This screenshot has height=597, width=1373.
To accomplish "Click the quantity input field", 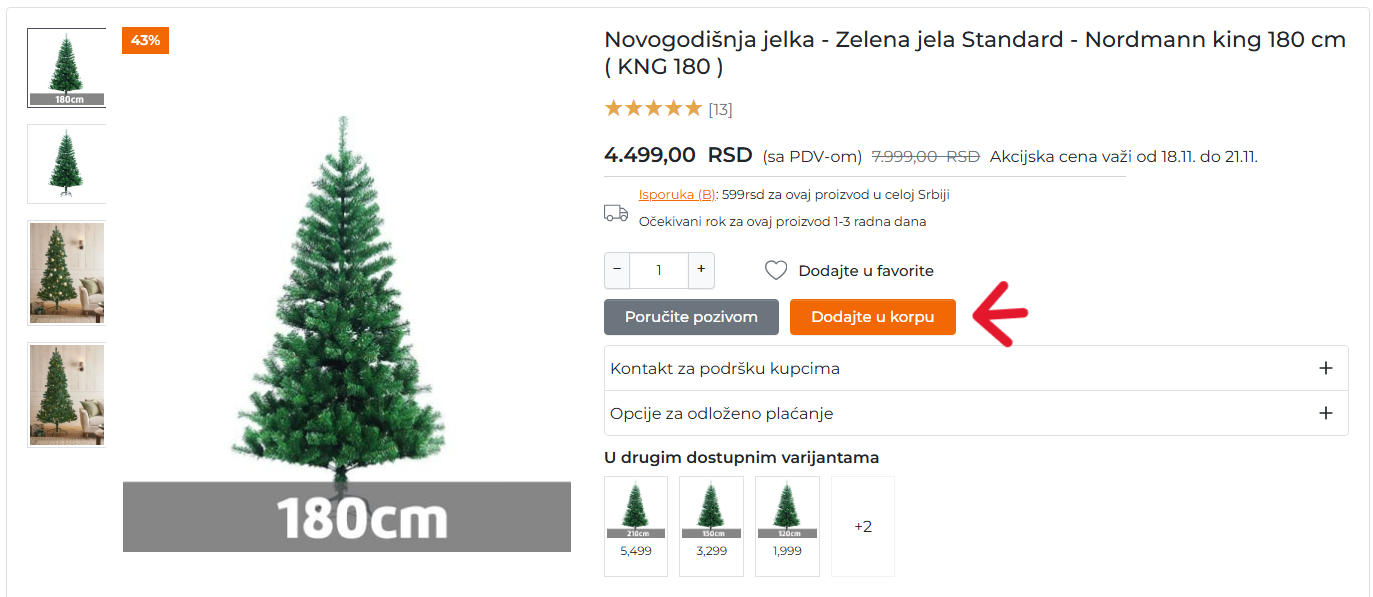I will tap(659, 270).
